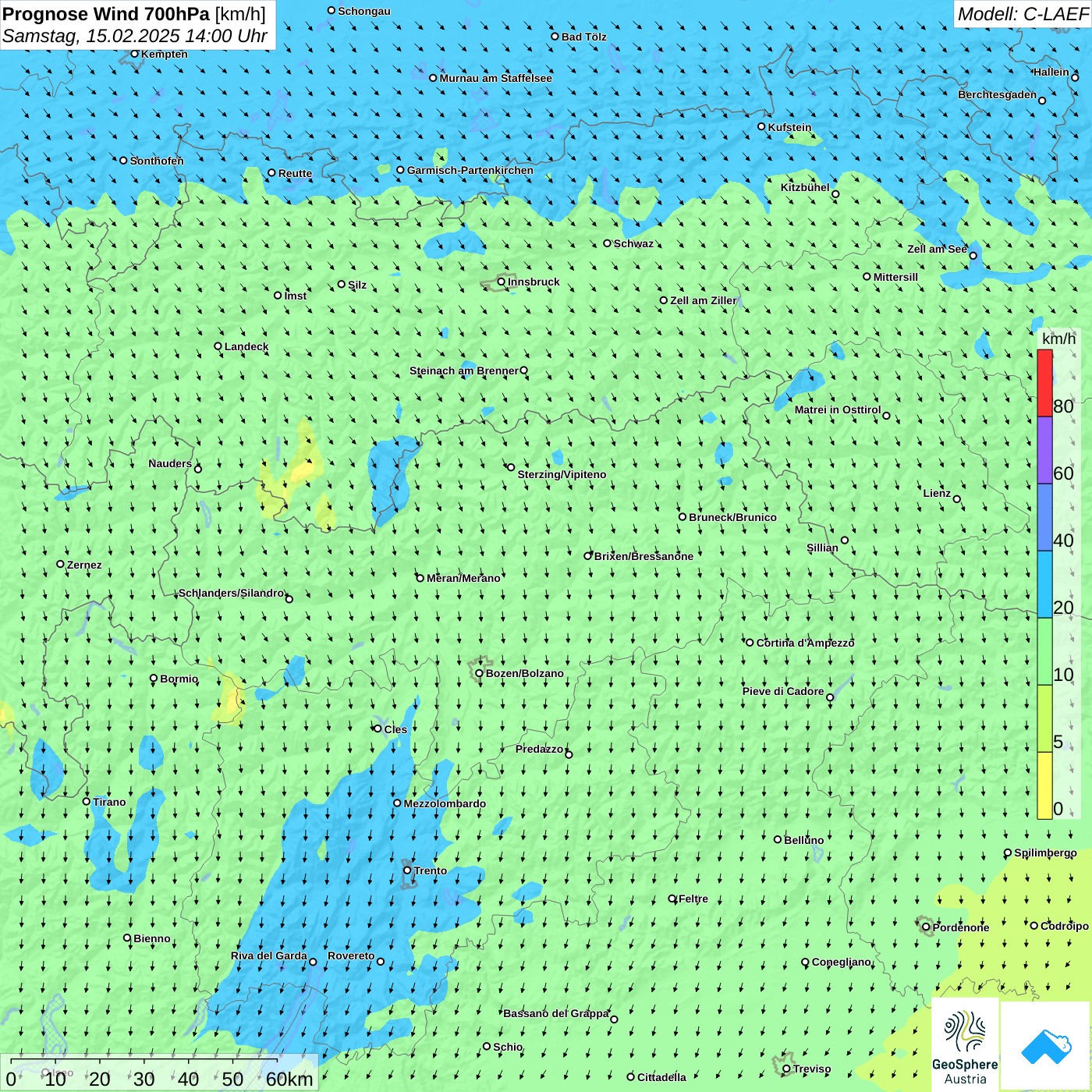
Task: Click the Kempten location marker
Action: 135,54
